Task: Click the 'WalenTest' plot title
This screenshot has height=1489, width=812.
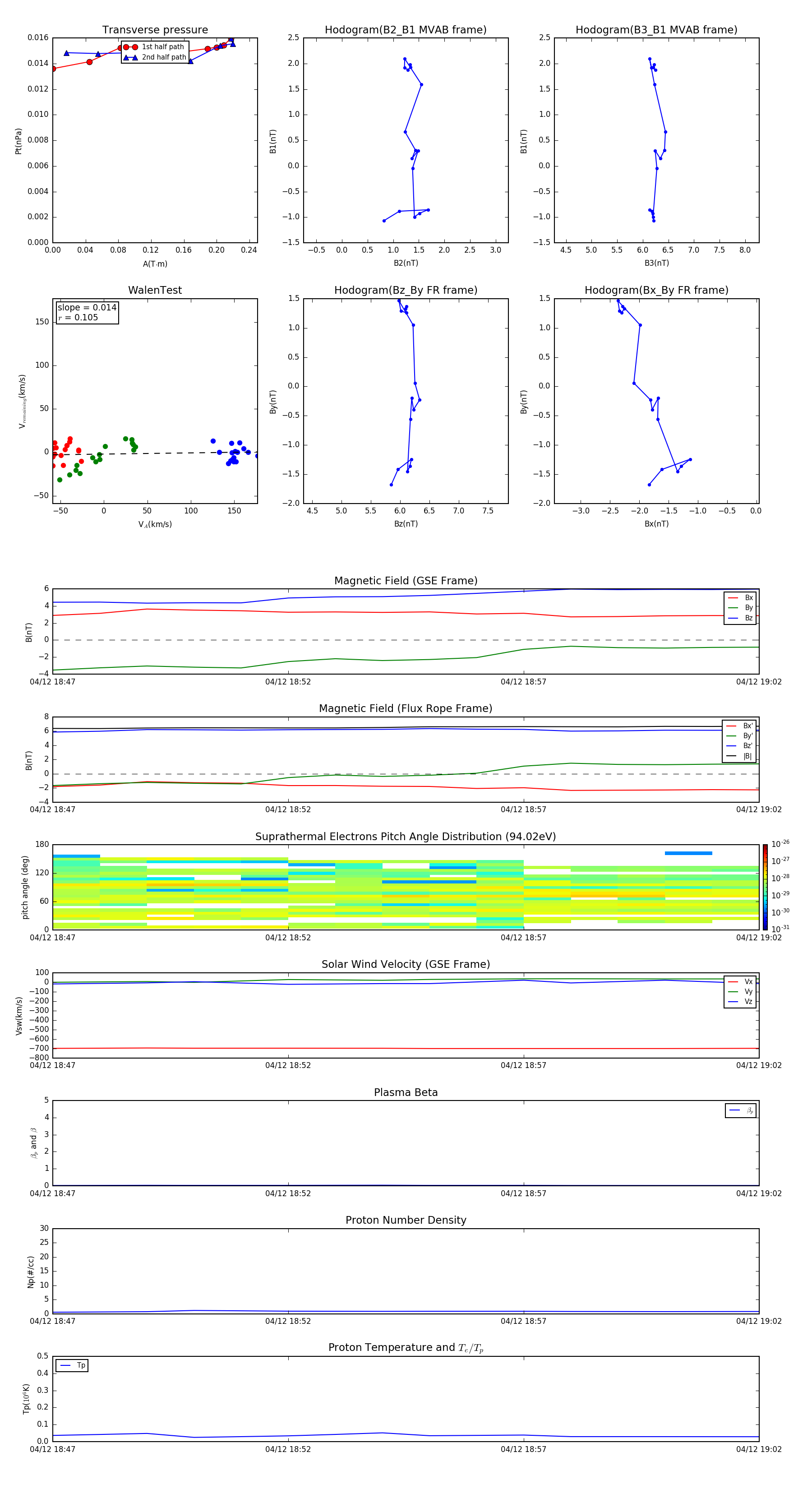Action: 155,290
